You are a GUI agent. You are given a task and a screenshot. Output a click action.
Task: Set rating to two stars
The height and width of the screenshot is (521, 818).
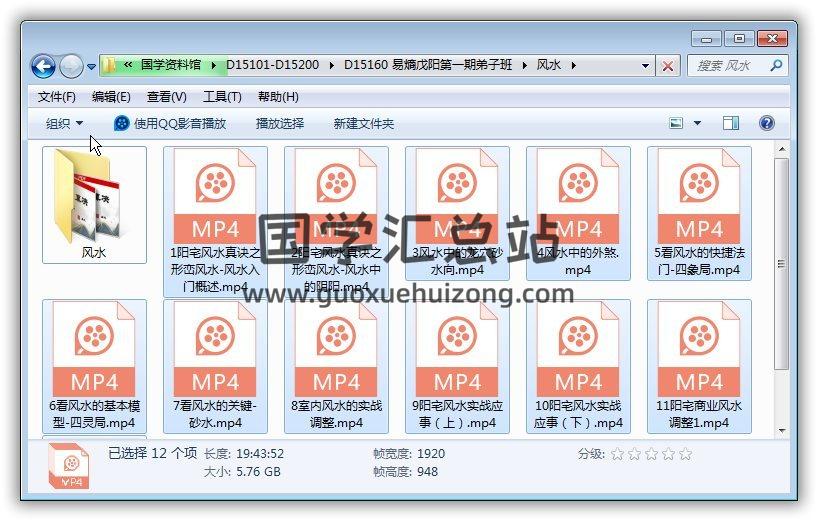point(634,454)
